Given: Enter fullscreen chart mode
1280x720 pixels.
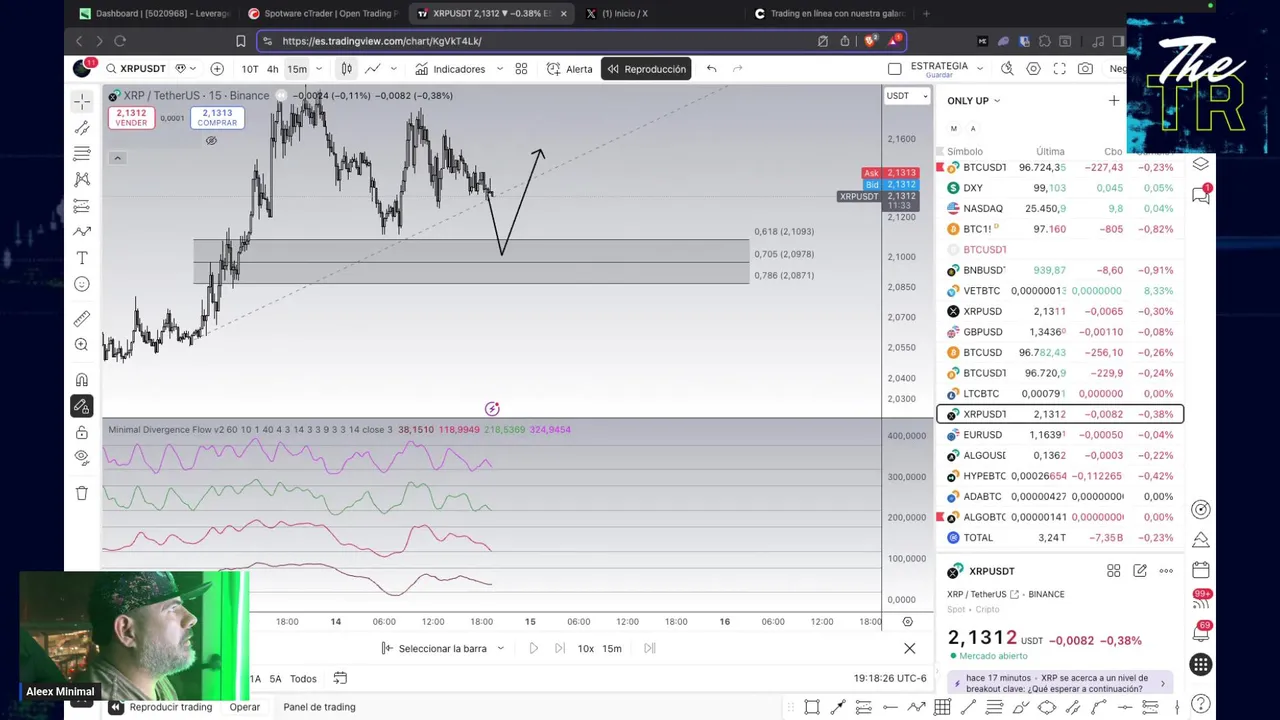Looking at the screenshot, I should pos(1059,69).
